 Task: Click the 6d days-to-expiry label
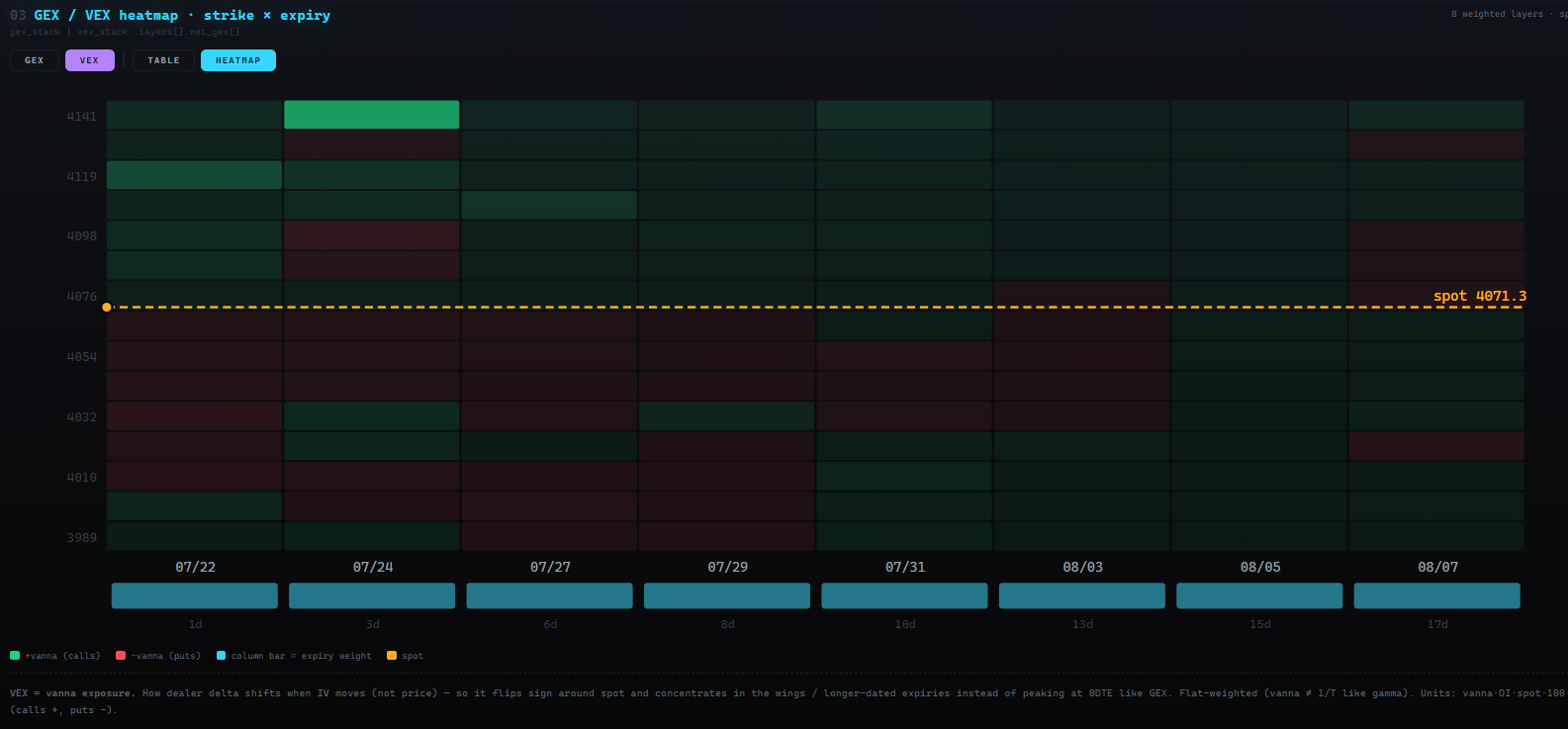550,624
